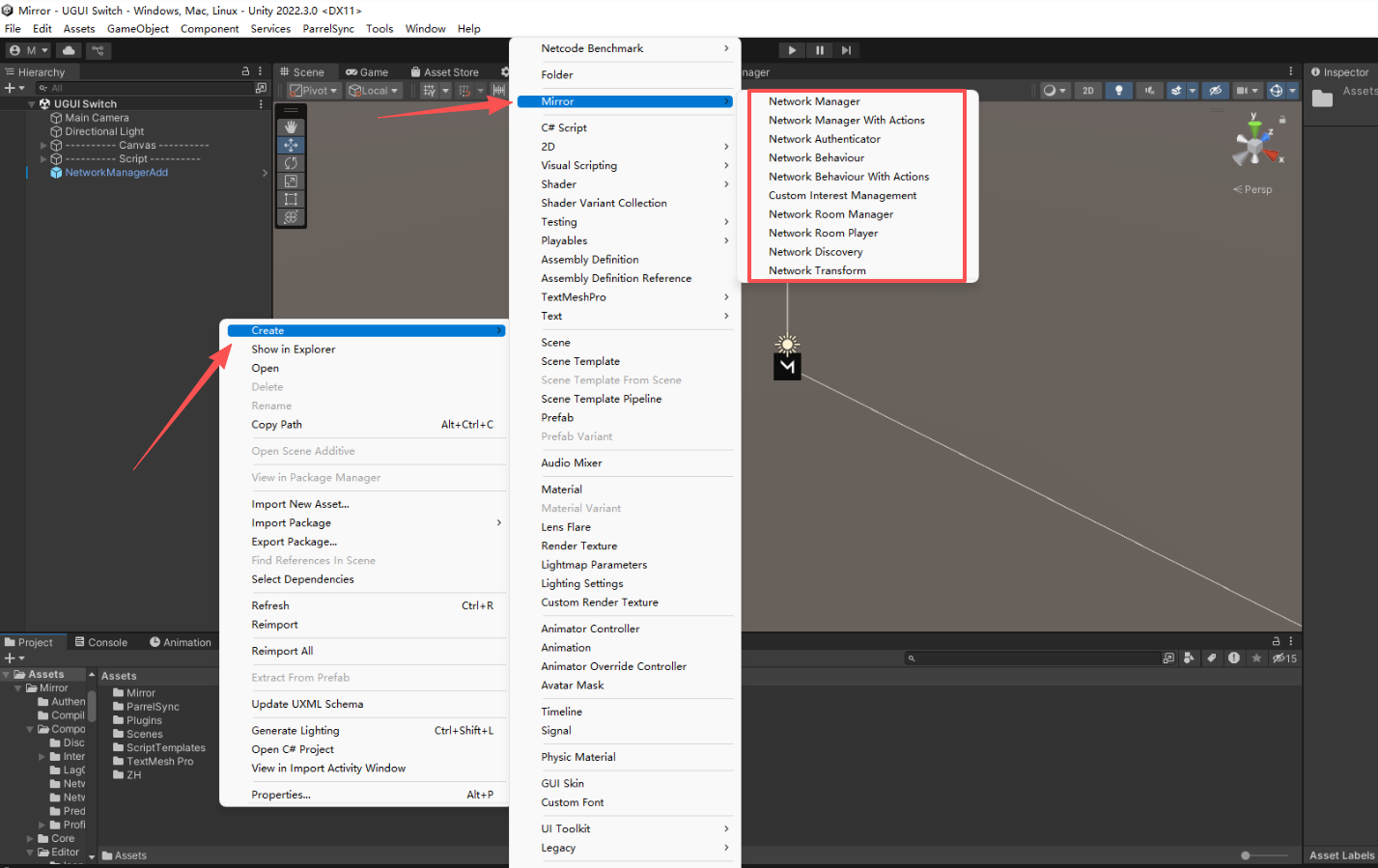
Task: Switch to the Game tab
Action: [367, 72]
